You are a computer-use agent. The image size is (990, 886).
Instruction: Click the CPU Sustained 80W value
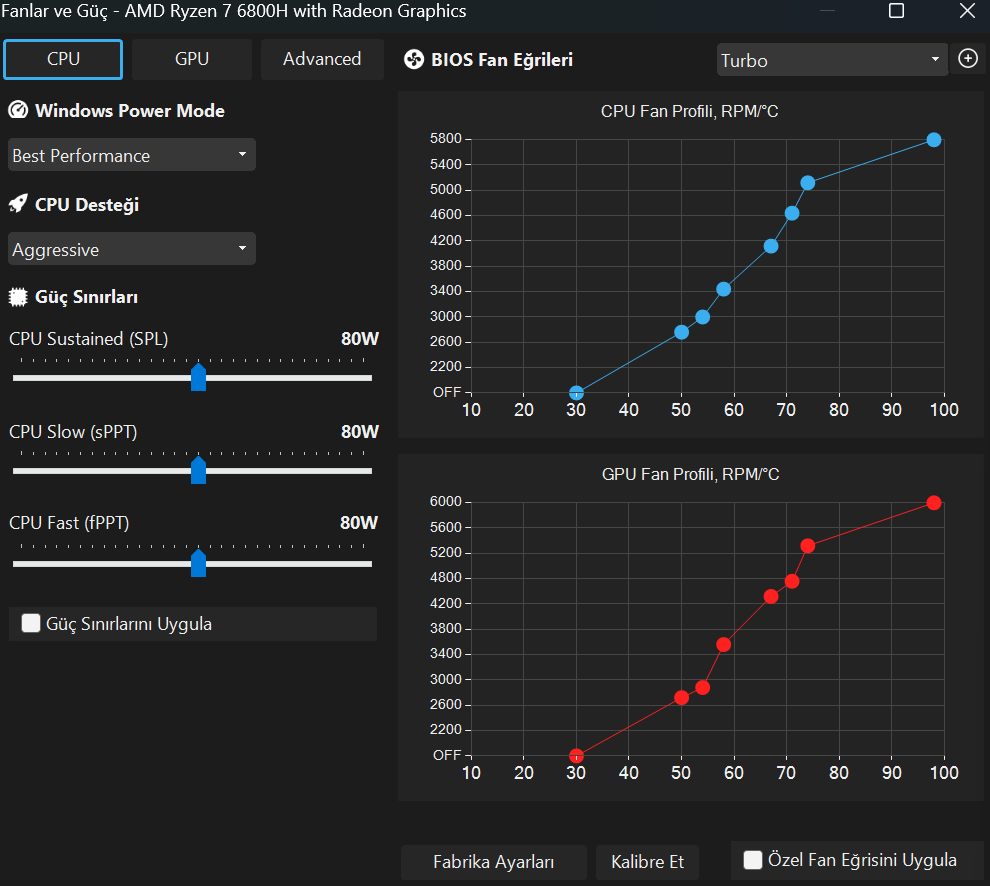click(x=360, y=339)
